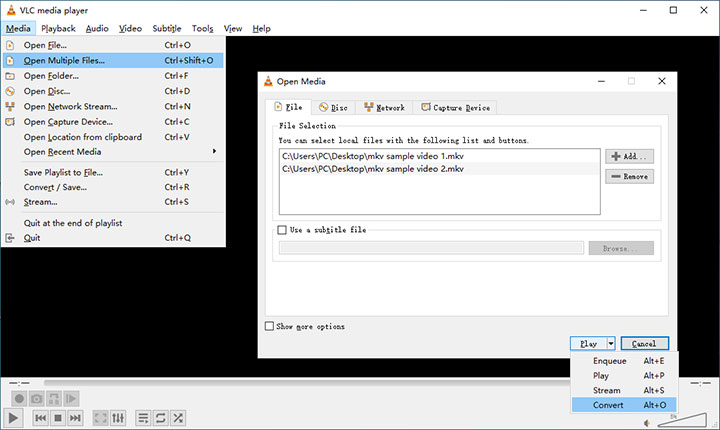Take a snapshot with the camera icon

tap(36, 398)
